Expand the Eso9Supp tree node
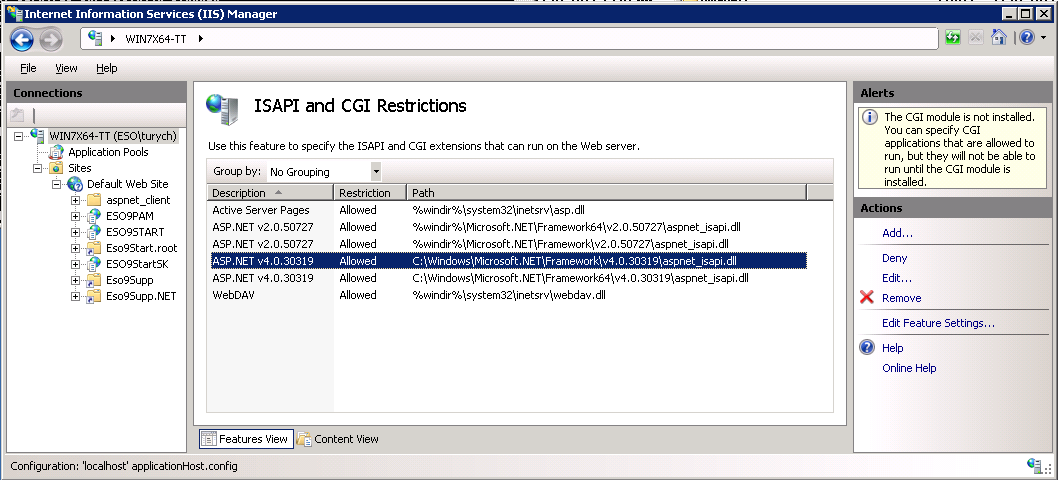1058x480 pixels. [x=76, y=280]
